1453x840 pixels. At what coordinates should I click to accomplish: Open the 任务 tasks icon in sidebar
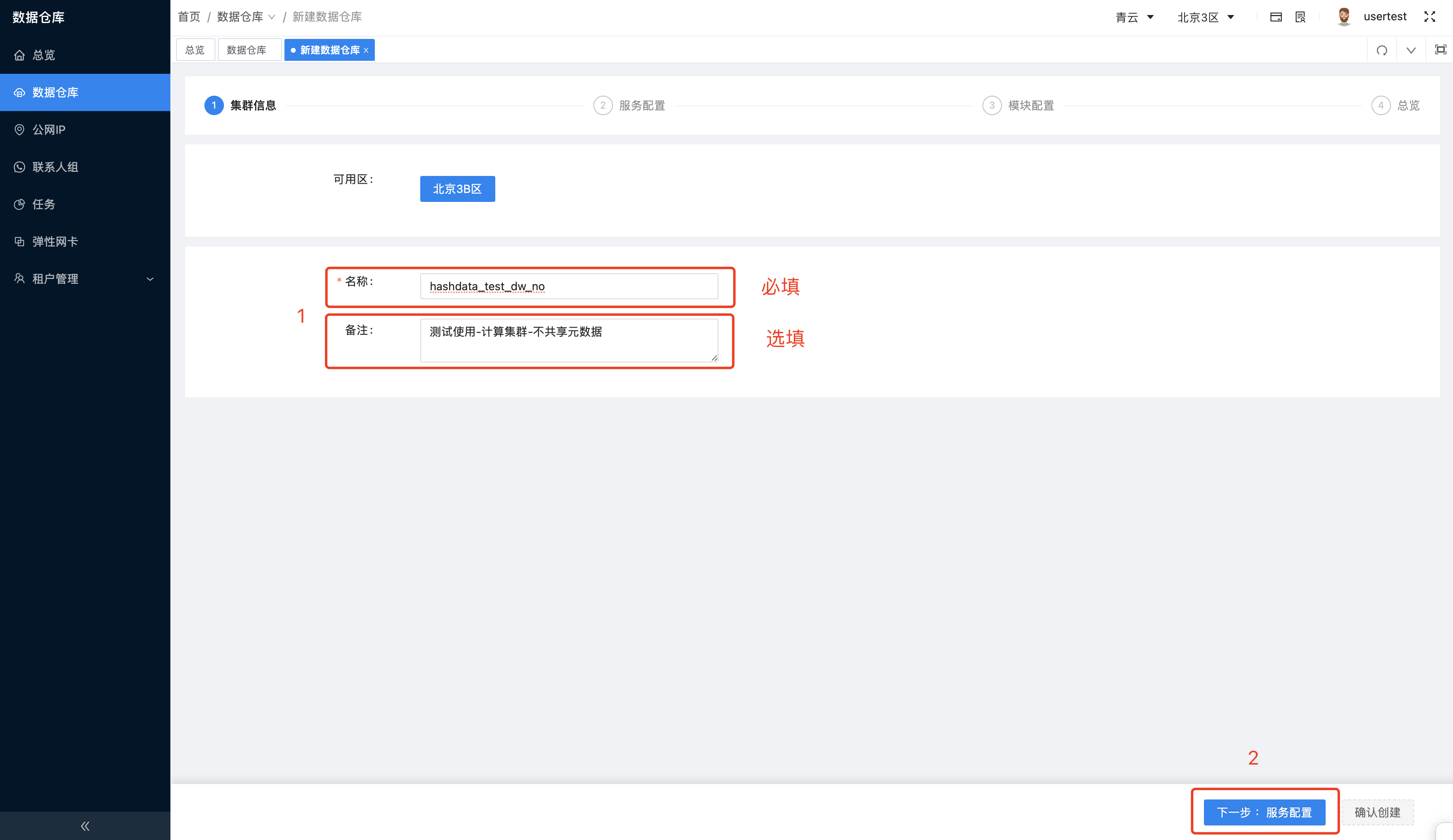(19, 204)
